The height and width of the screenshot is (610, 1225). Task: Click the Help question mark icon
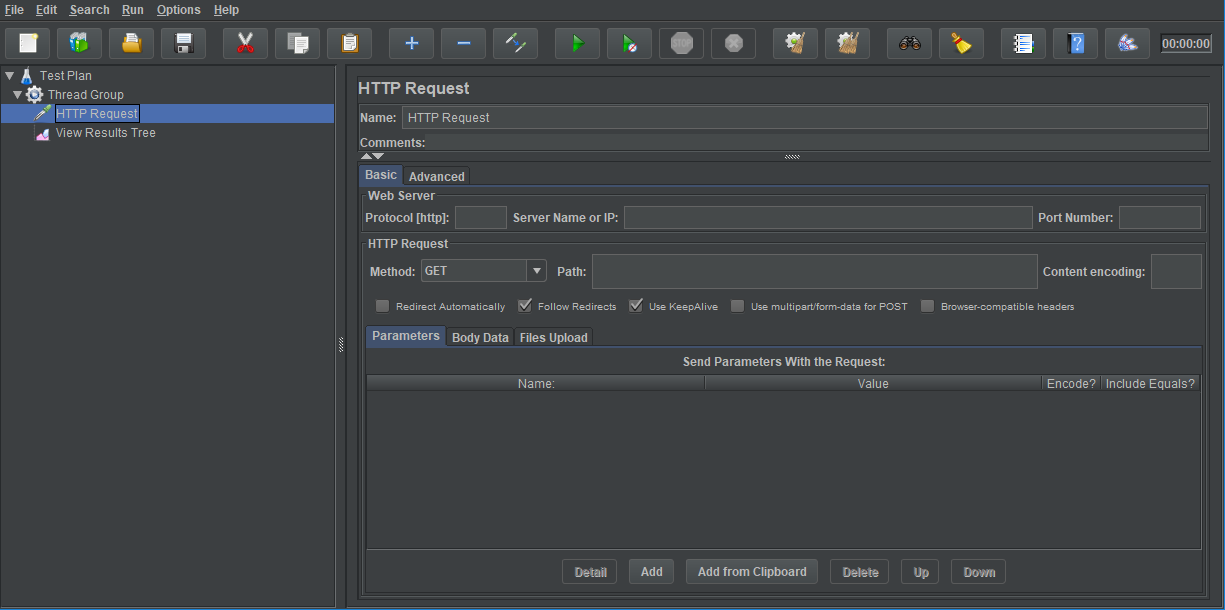(x=1075, y=43)
